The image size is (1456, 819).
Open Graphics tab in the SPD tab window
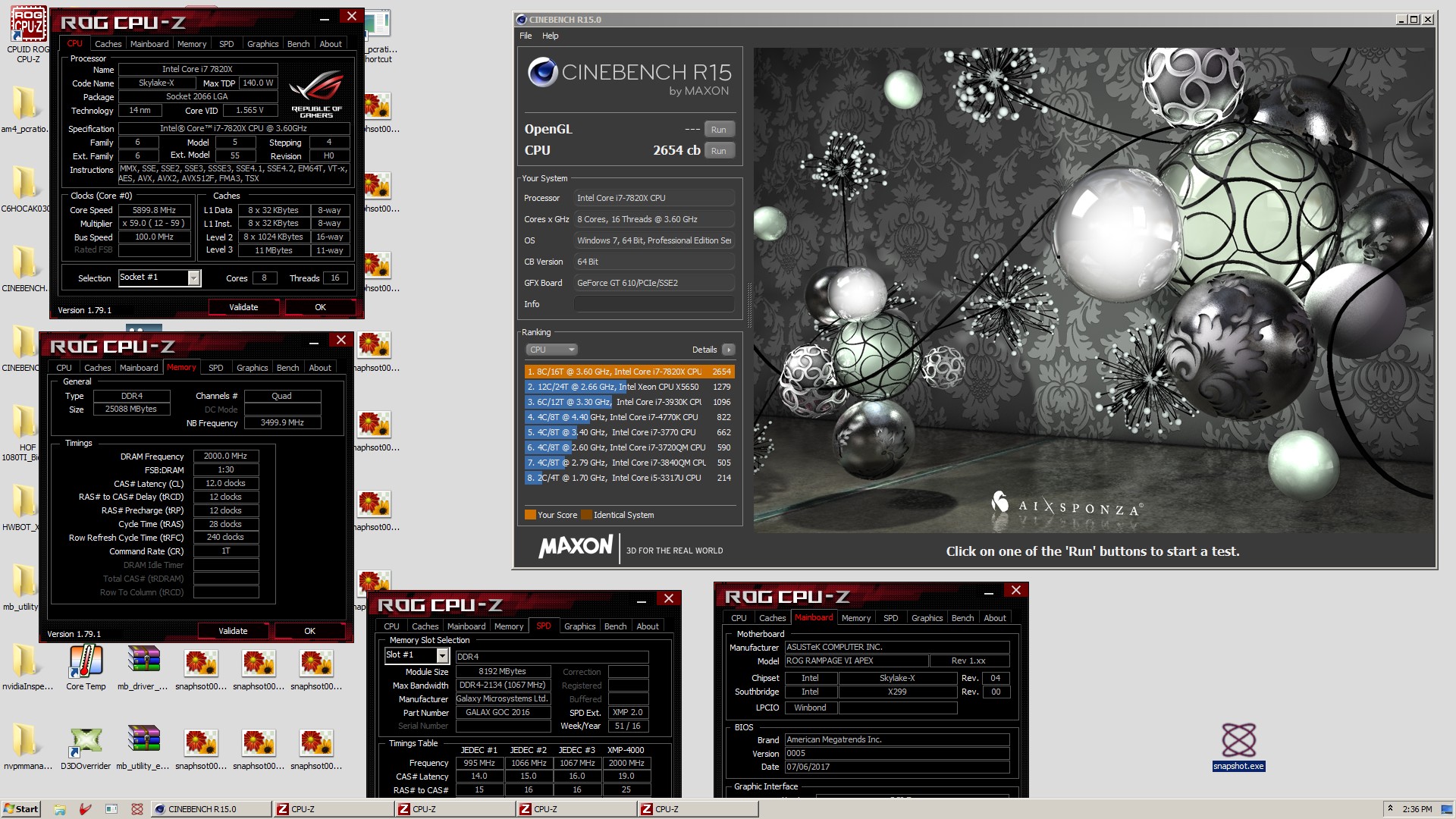(579, 626)
